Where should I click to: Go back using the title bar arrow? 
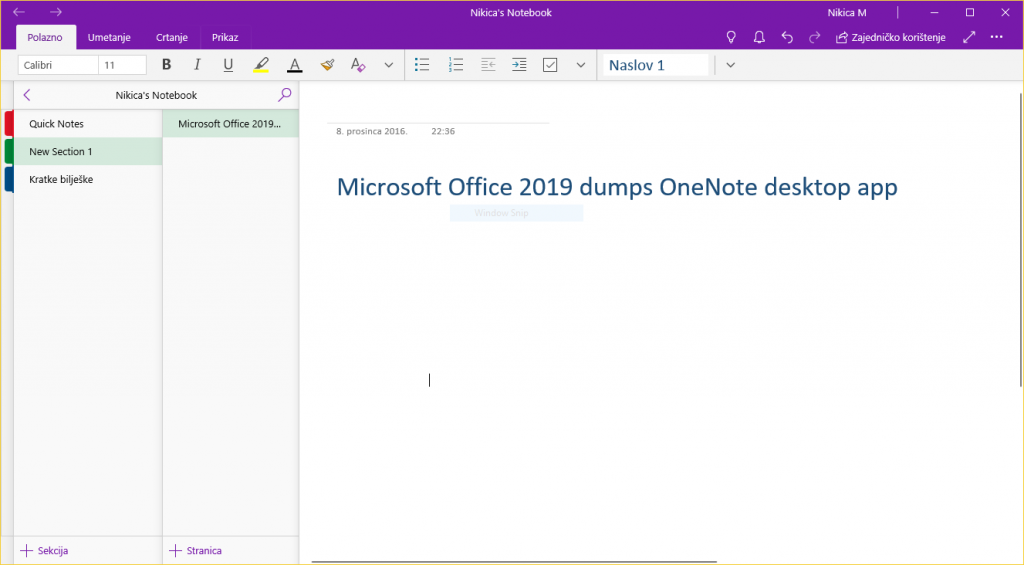[19, 12]
